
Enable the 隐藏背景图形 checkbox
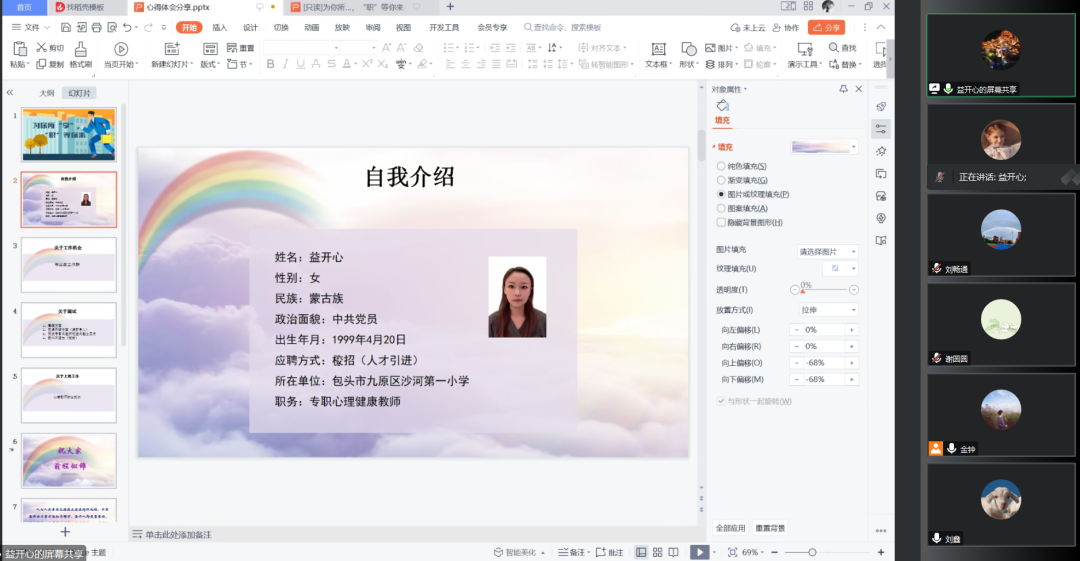721,222
